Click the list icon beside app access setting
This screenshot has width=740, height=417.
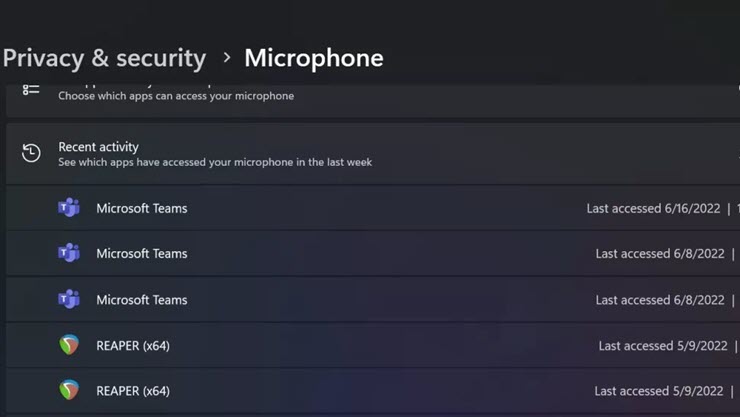[31, 90]
